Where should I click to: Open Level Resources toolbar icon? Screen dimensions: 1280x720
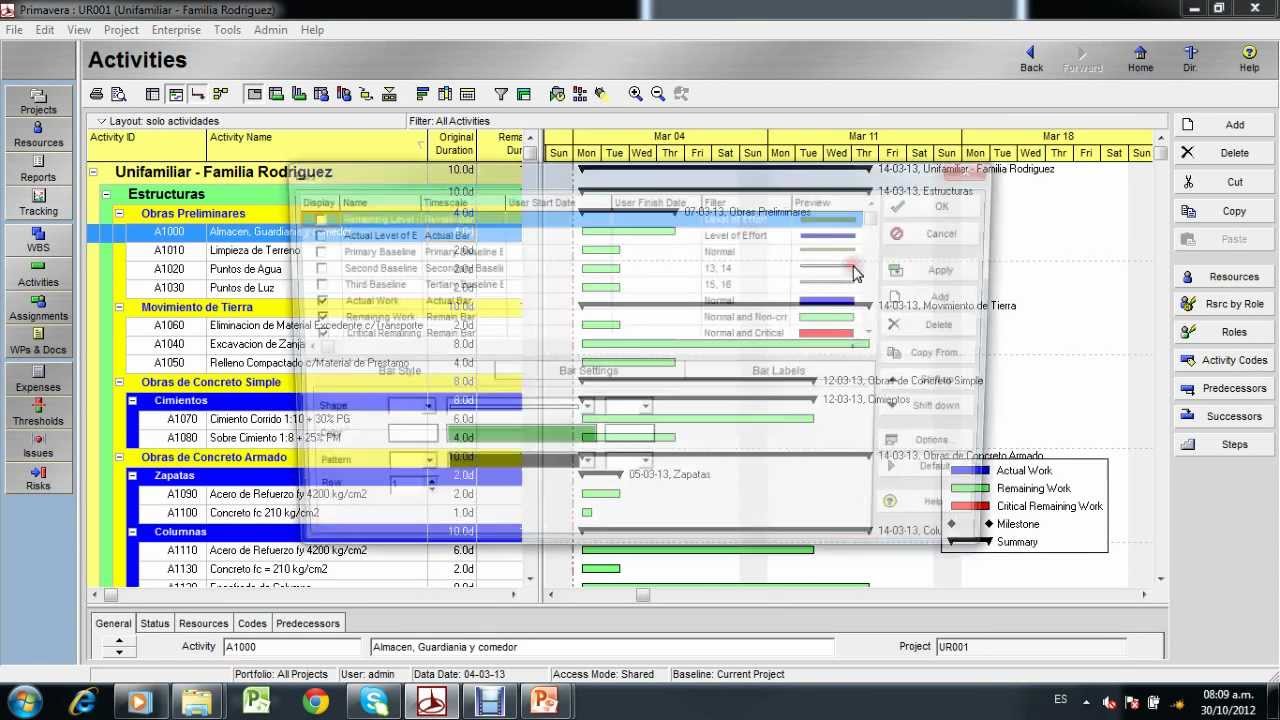pyautogui.click(x=580, y=94)
